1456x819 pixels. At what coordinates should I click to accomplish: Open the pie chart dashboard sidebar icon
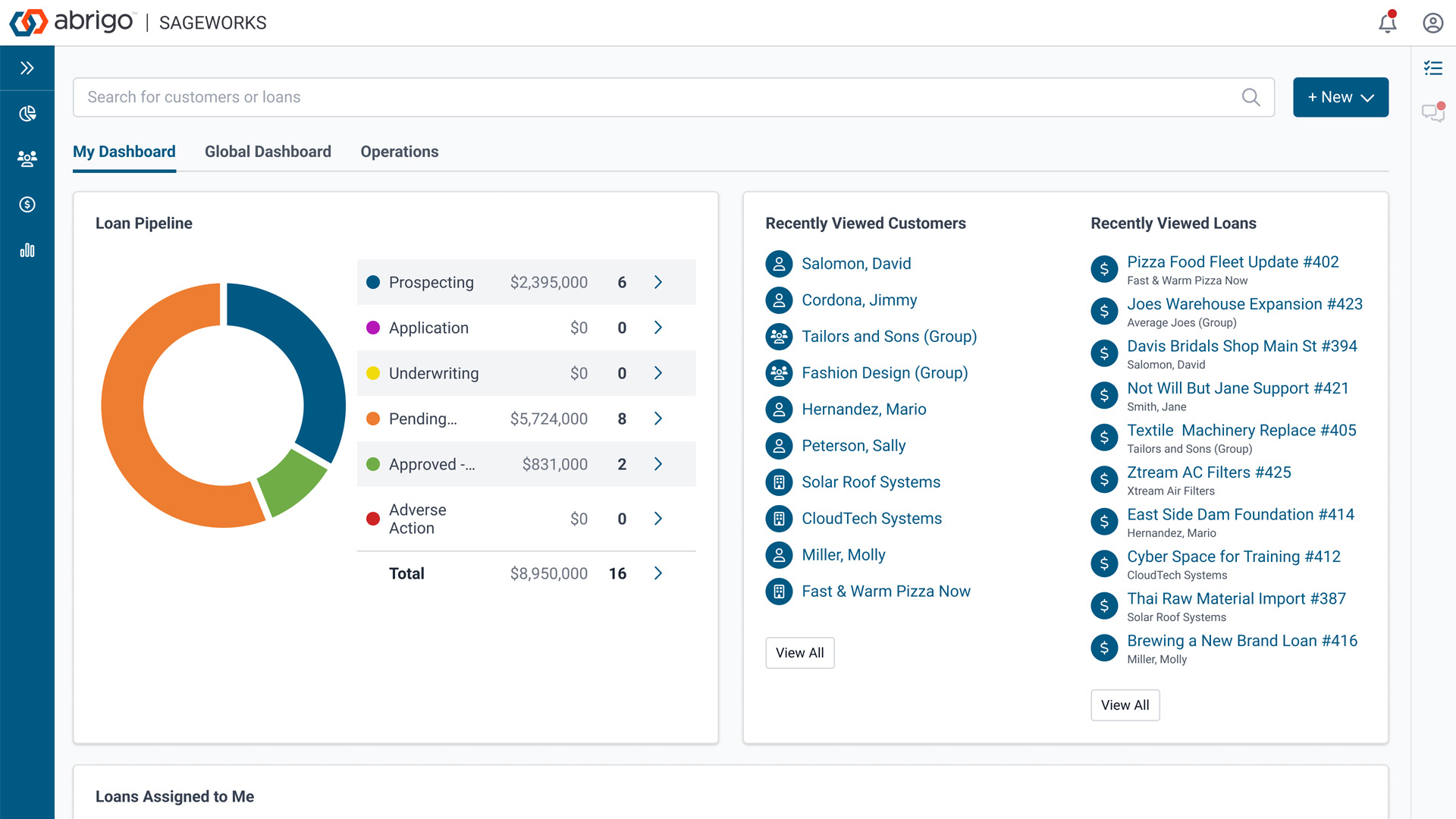[27, 114]
